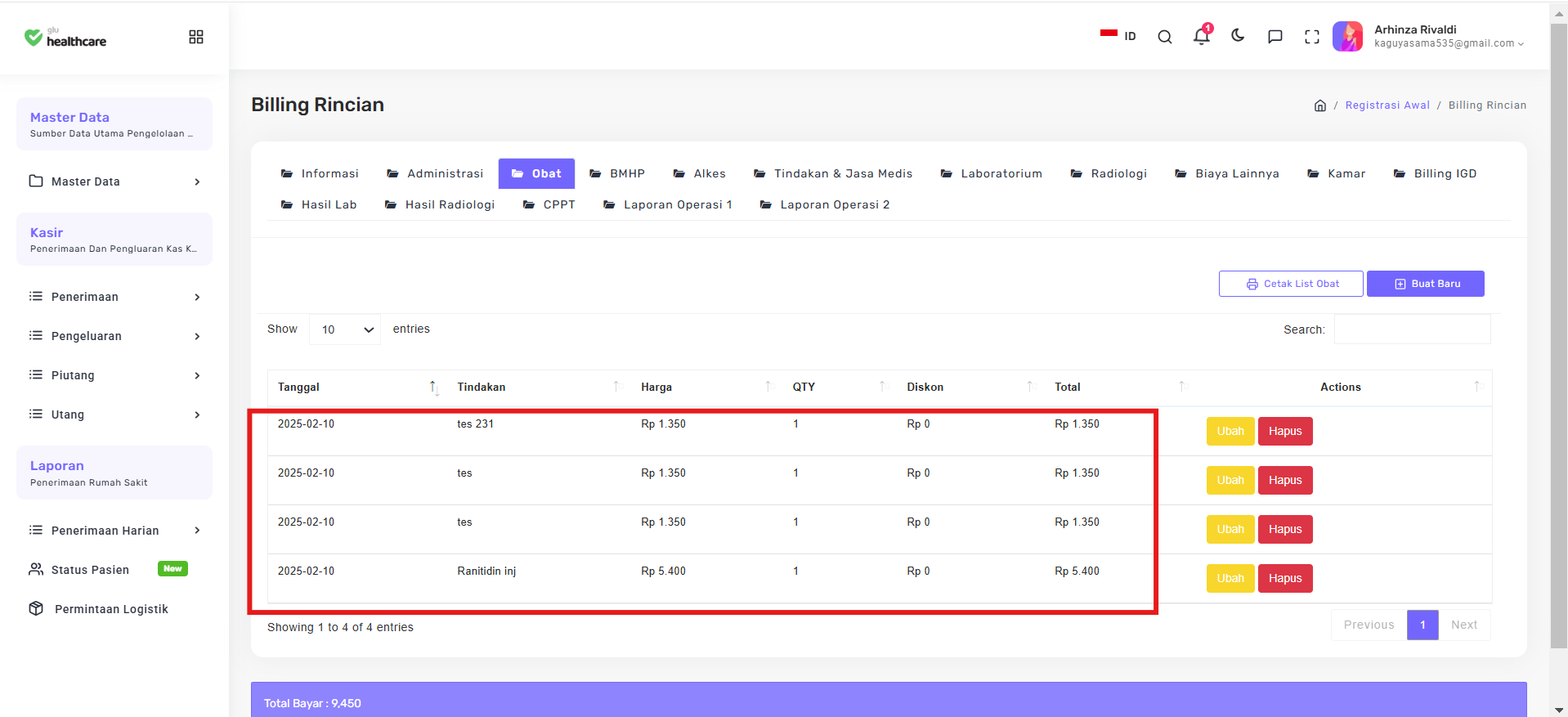The width and height of the screenshot is (1568, 717).
Task: Open the Informasi tab
Action: (320, 173)
